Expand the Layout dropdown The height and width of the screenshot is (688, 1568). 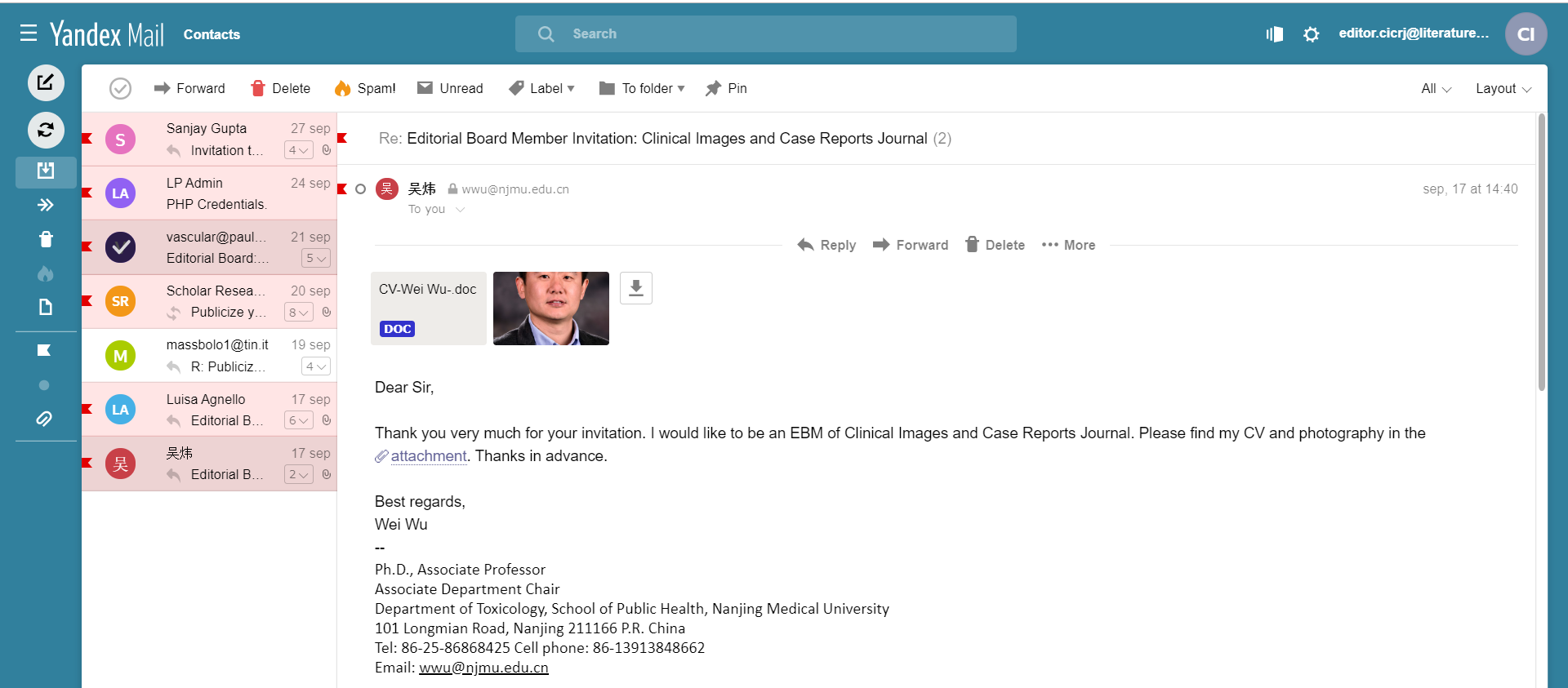coord(1503,88)
